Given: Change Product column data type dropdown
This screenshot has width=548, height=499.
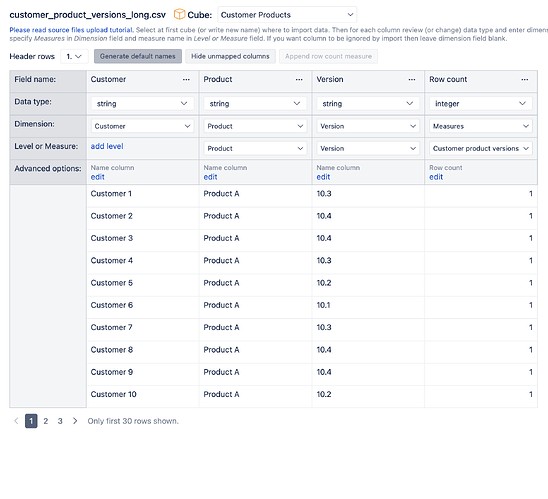Looking at the screenshot, I should pos(255,103).
